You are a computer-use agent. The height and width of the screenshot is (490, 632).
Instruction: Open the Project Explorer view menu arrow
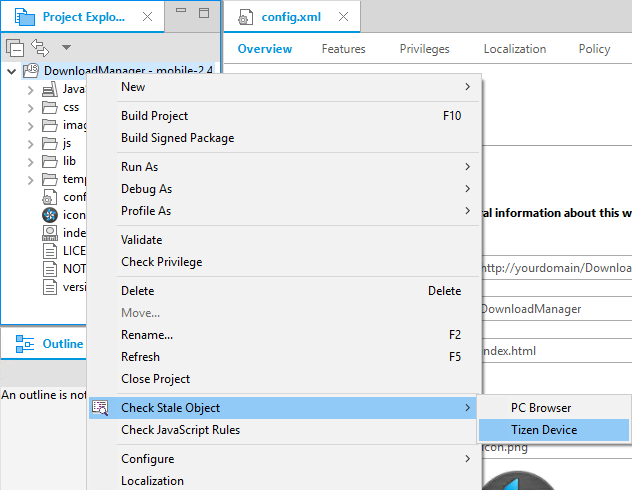(66, 47)
